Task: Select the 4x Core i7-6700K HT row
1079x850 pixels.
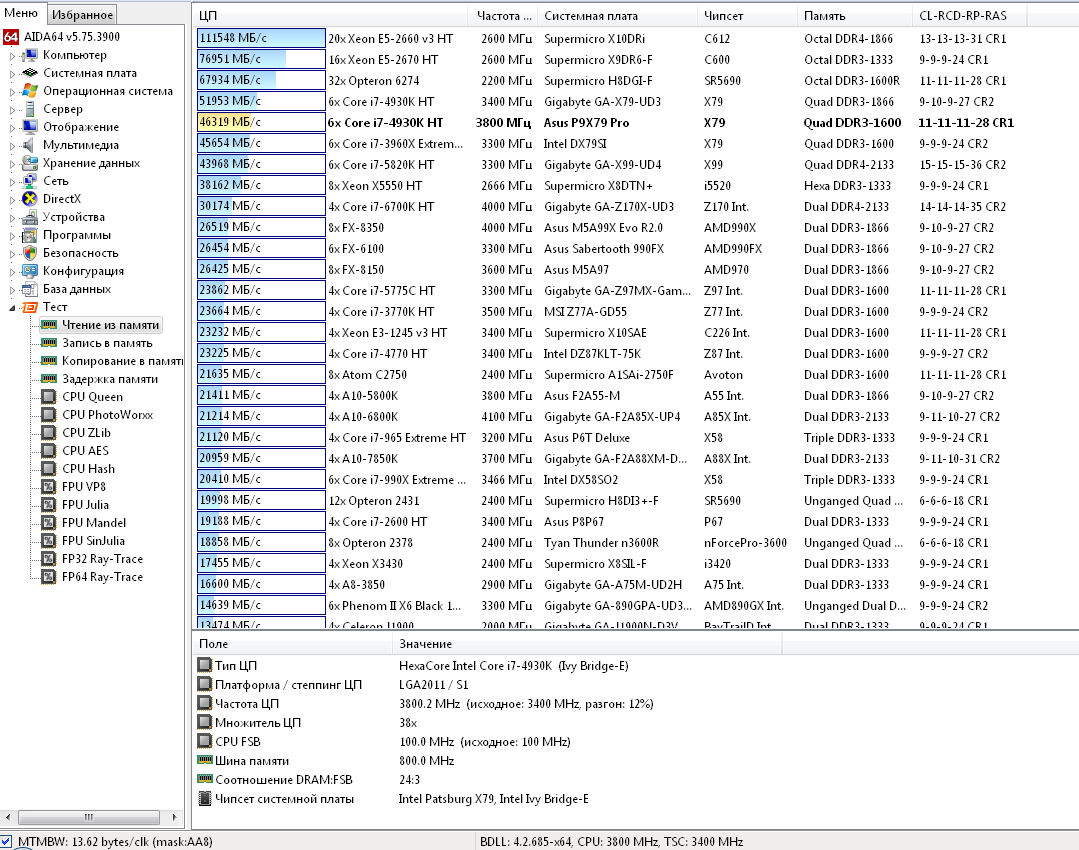Action: (606, 206)
